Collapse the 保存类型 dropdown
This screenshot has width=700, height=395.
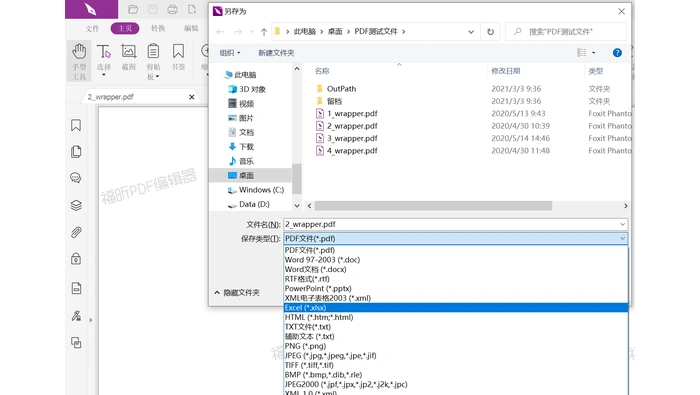click(622, 238)
